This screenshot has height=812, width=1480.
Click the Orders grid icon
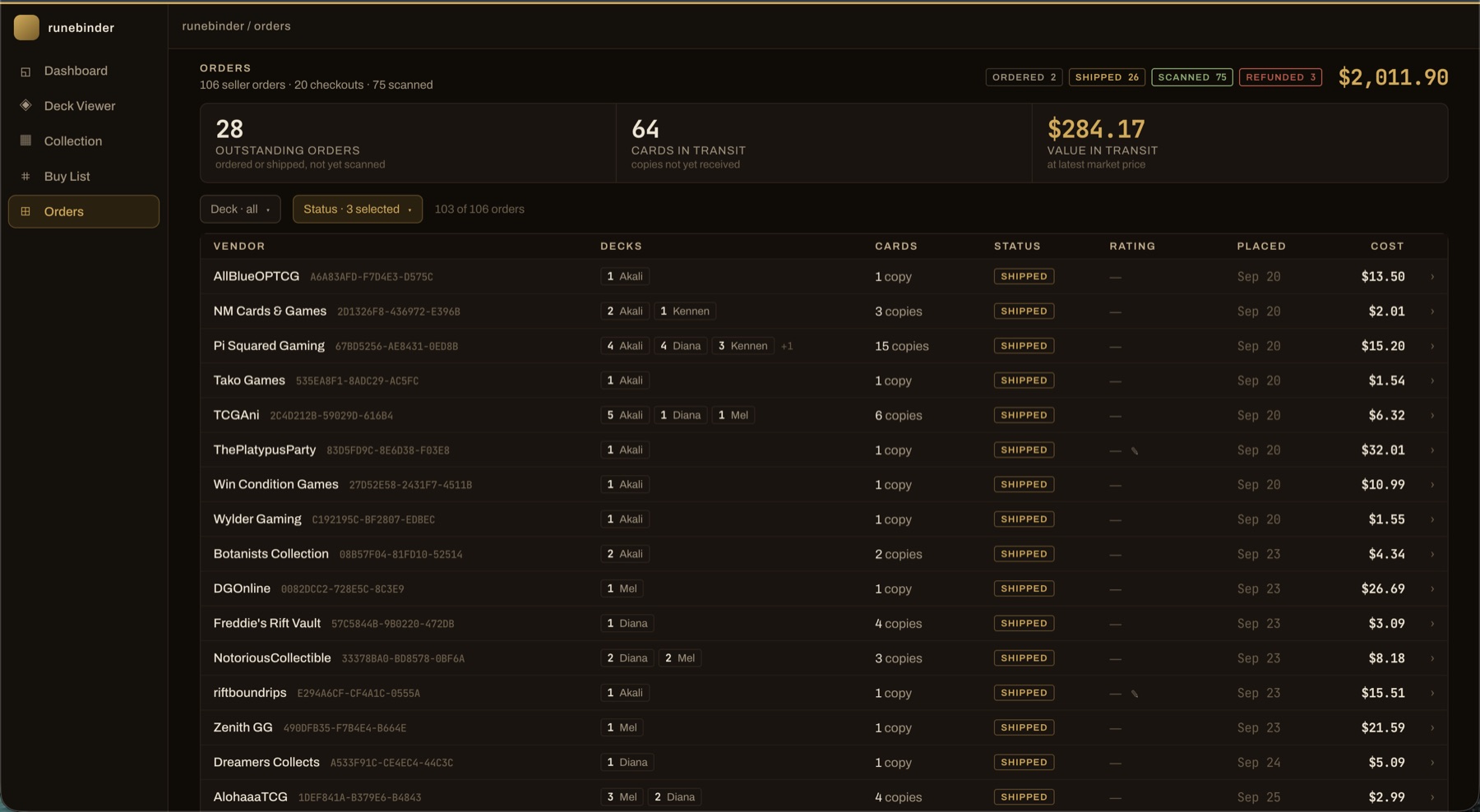[x=25, y=211]
